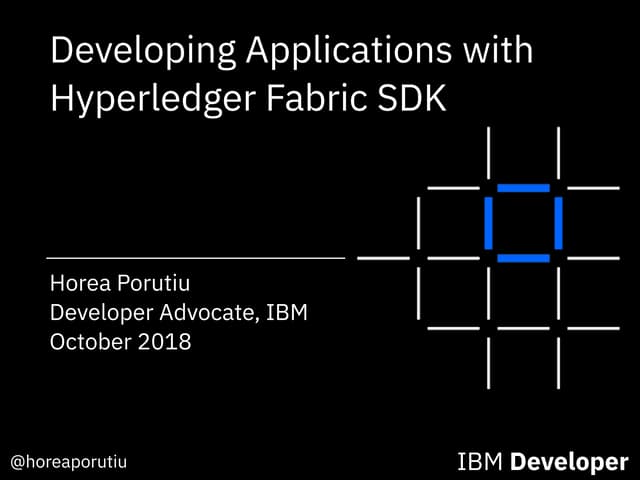Click the right blue bar of the square

pyautogui.click(x=558, y=222)
